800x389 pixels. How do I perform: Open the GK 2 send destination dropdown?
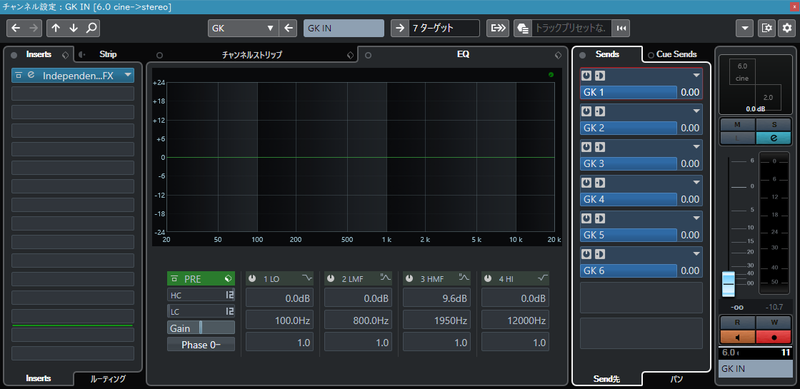point(696,111)
